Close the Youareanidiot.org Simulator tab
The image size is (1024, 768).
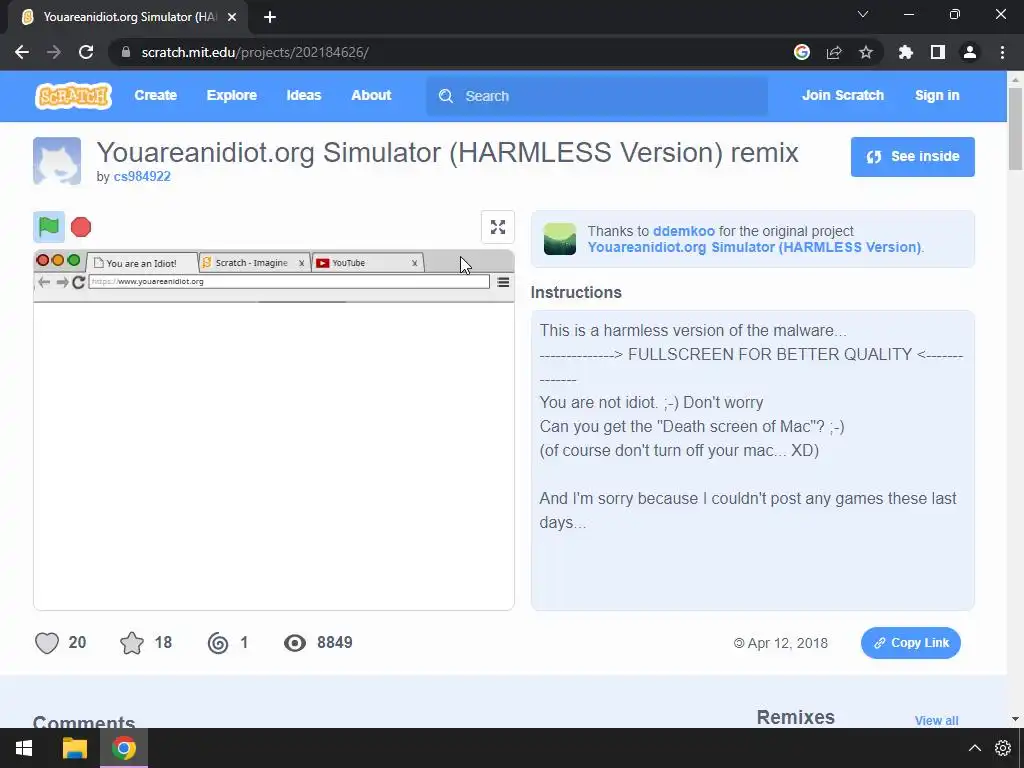pos(232,17)
